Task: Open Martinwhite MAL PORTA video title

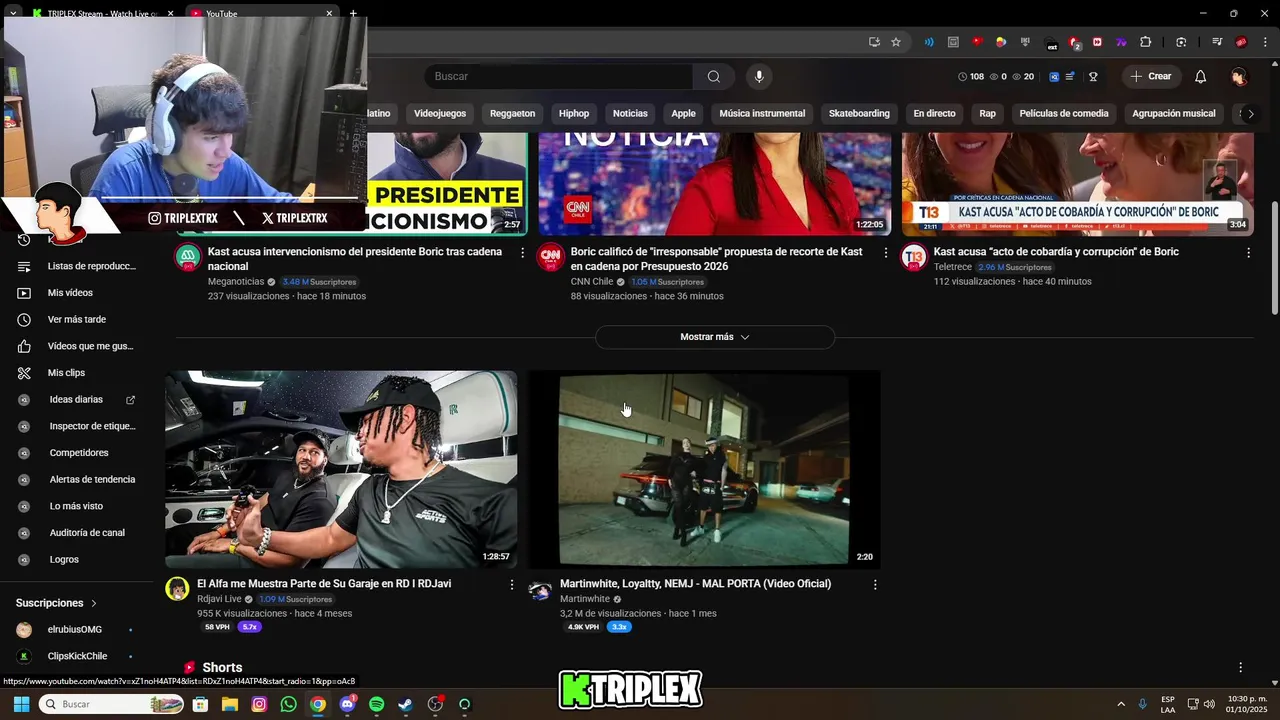Action: (x=695, y=584)
